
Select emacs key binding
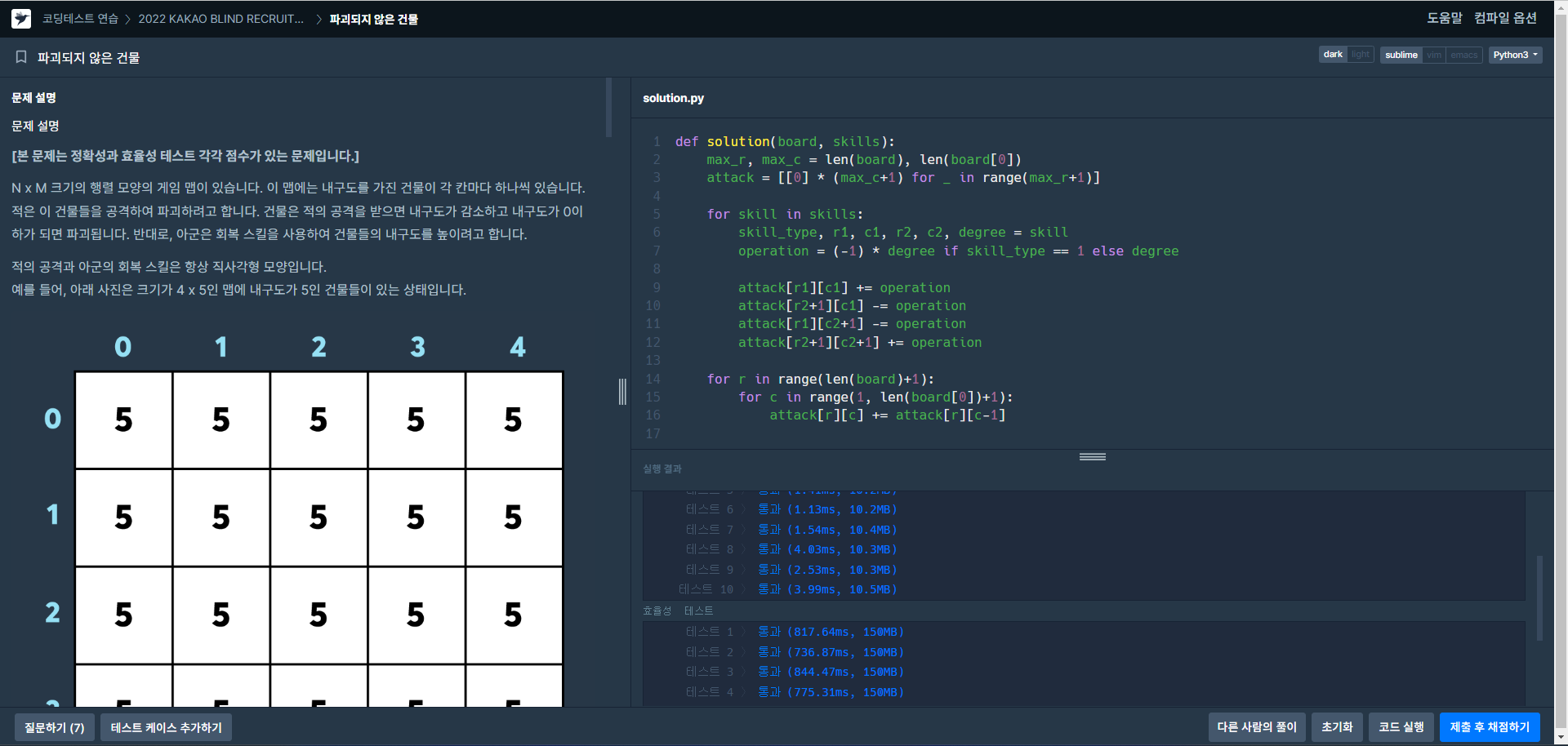[1463, 55]
